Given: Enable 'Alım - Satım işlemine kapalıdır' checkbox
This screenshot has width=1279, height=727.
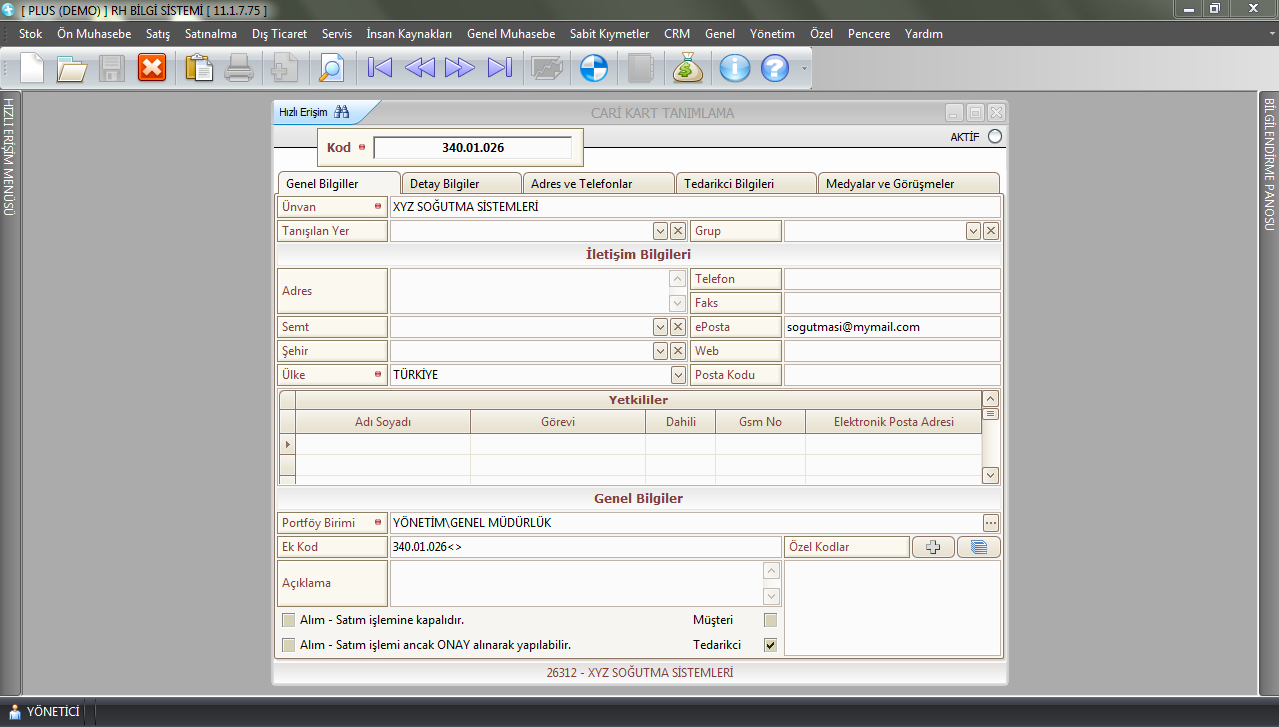Looking at the screenshot, I should (x=289, y=620).
